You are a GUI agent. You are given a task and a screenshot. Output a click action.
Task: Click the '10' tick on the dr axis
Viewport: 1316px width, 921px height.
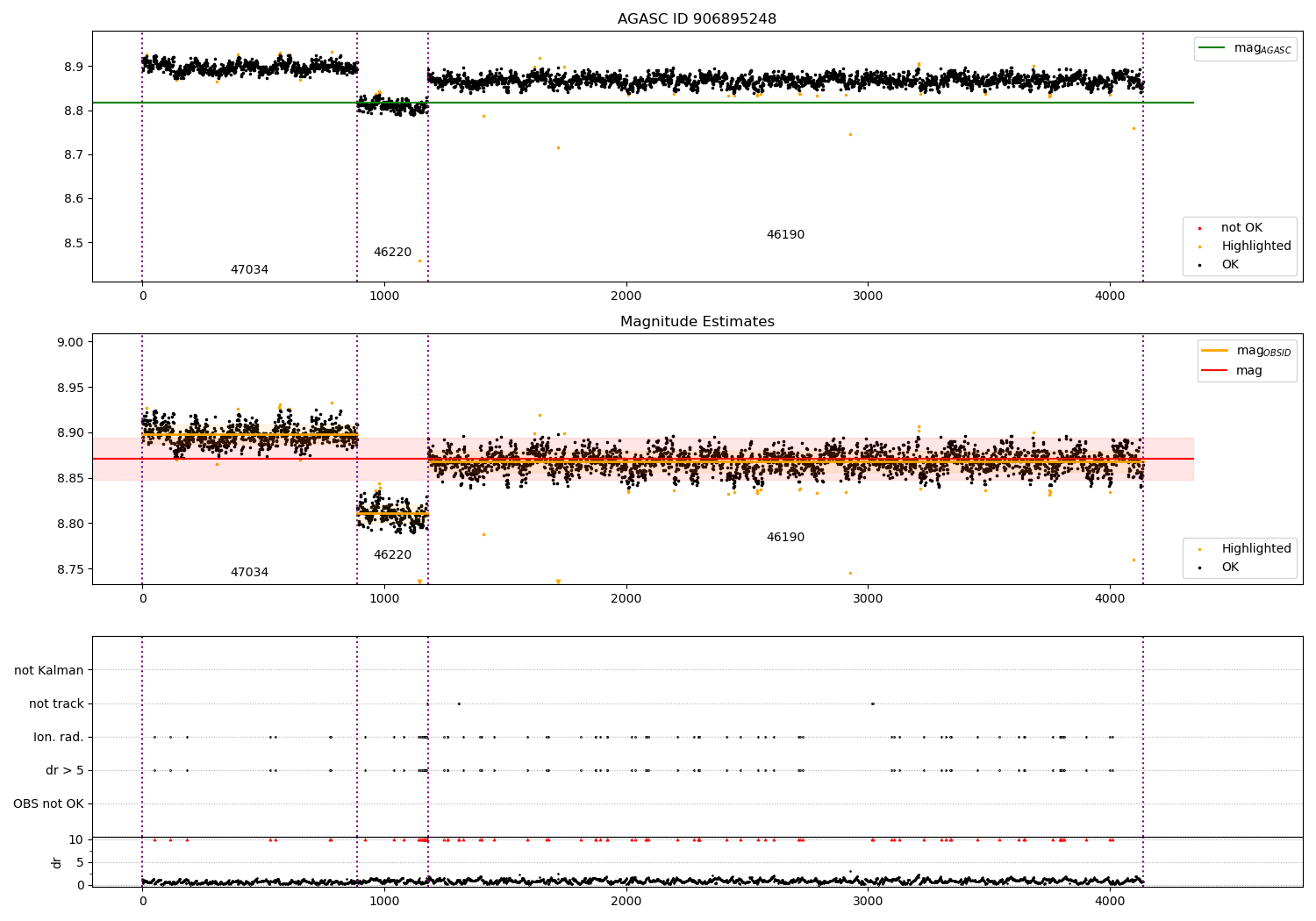tap(76, 840)
